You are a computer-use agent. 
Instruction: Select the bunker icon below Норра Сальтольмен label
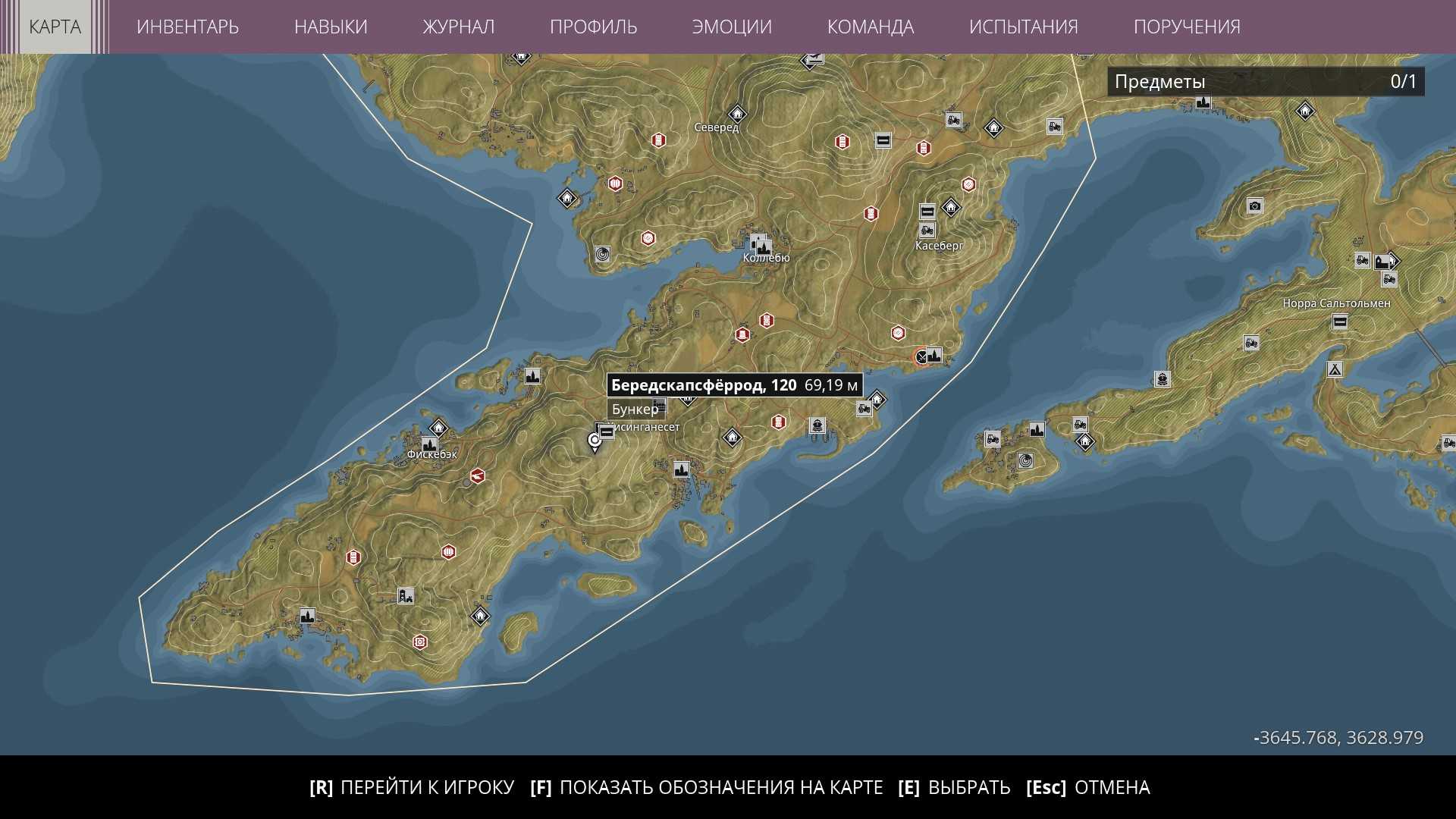click(1340, 322)
